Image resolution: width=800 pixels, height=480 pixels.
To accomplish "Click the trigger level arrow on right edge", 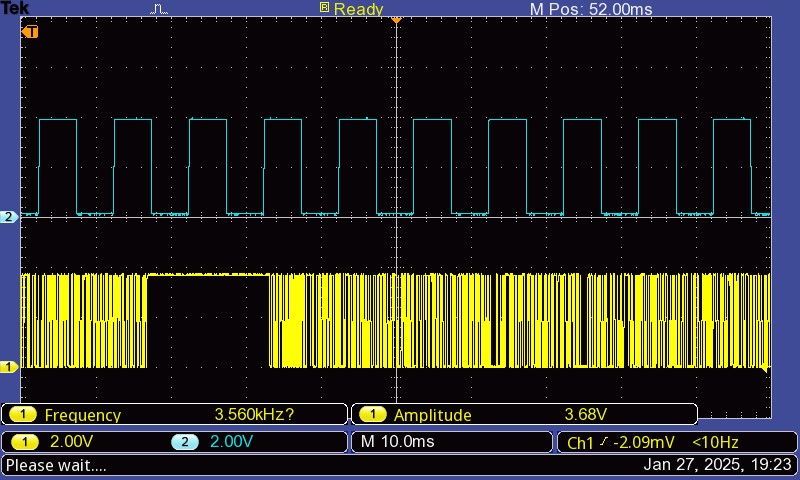I will point(767,368).
